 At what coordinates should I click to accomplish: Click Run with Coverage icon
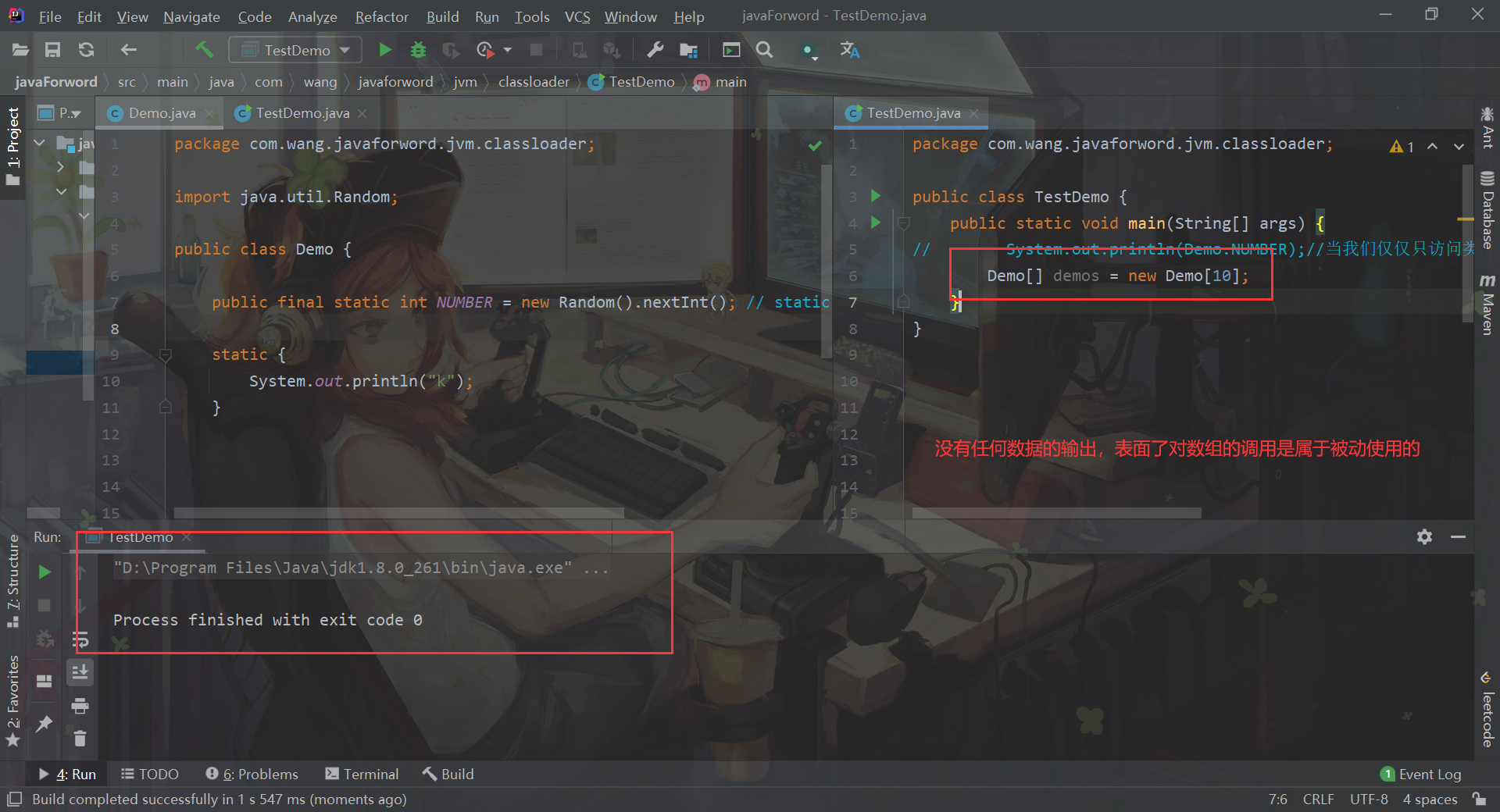pos(451,50)
